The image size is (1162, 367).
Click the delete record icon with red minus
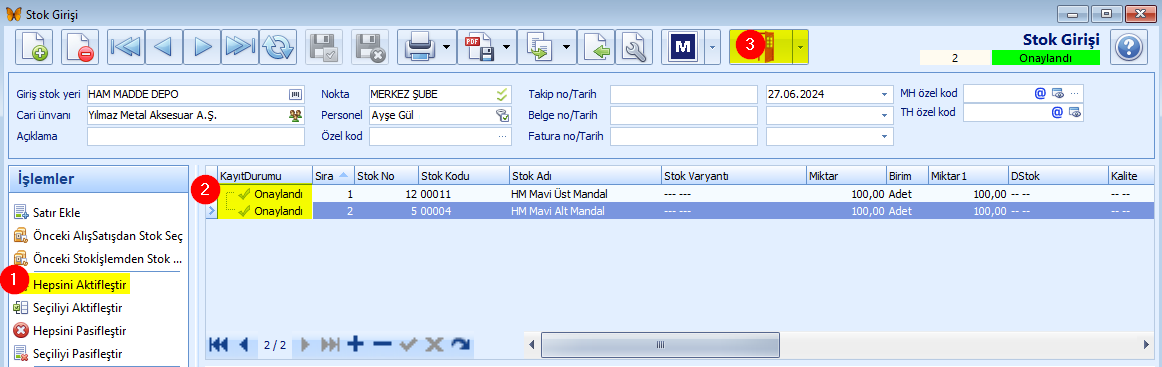pos(79,47)
